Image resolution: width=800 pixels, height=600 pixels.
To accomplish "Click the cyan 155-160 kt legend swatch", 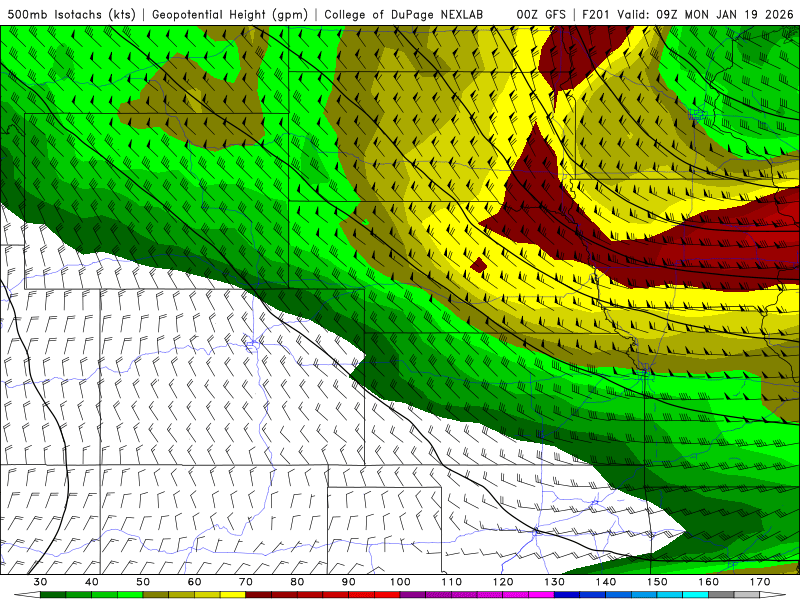I will (695, 595).
